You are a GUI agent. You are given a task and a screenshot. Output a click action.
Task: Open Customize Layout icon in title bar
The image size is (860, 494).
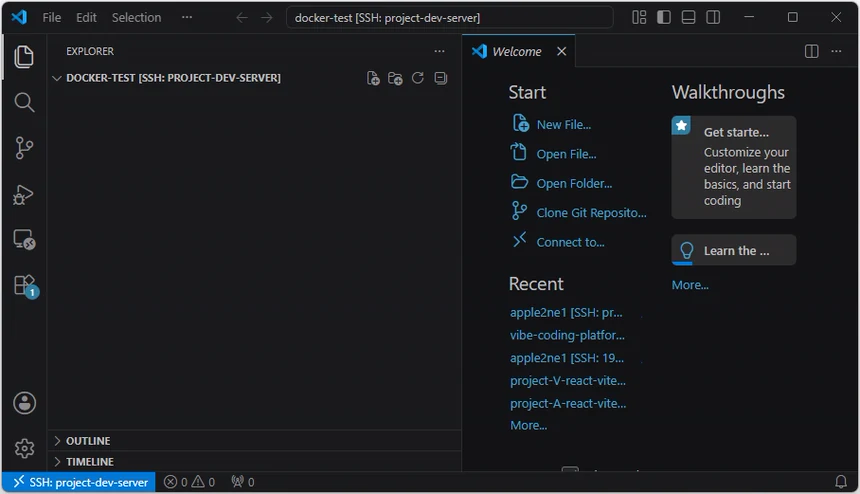[639, 18]
